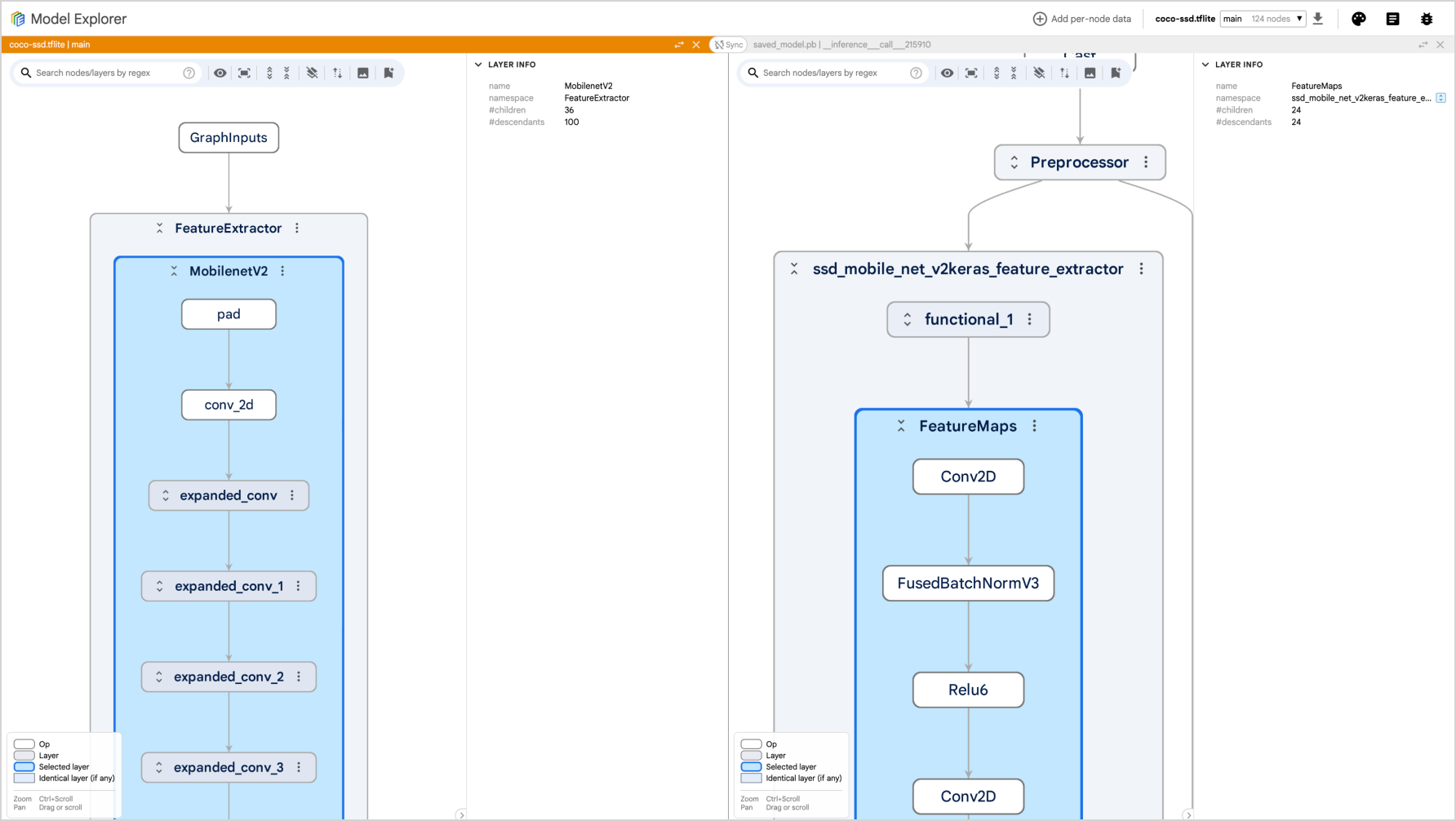Open the theme palette settings

pyautogui.click(x=1359, y=18)
